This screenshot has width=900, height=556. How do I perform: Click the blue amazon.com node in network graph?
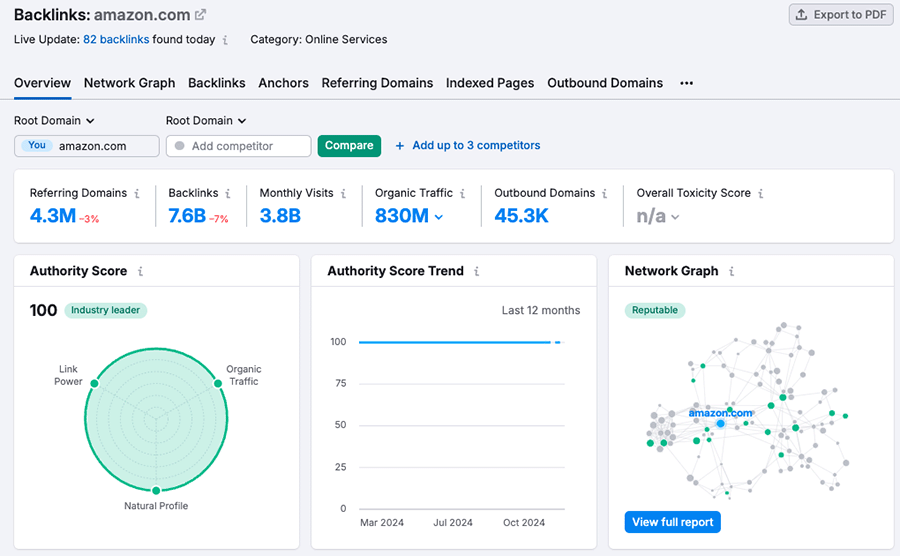coord(720,423)
